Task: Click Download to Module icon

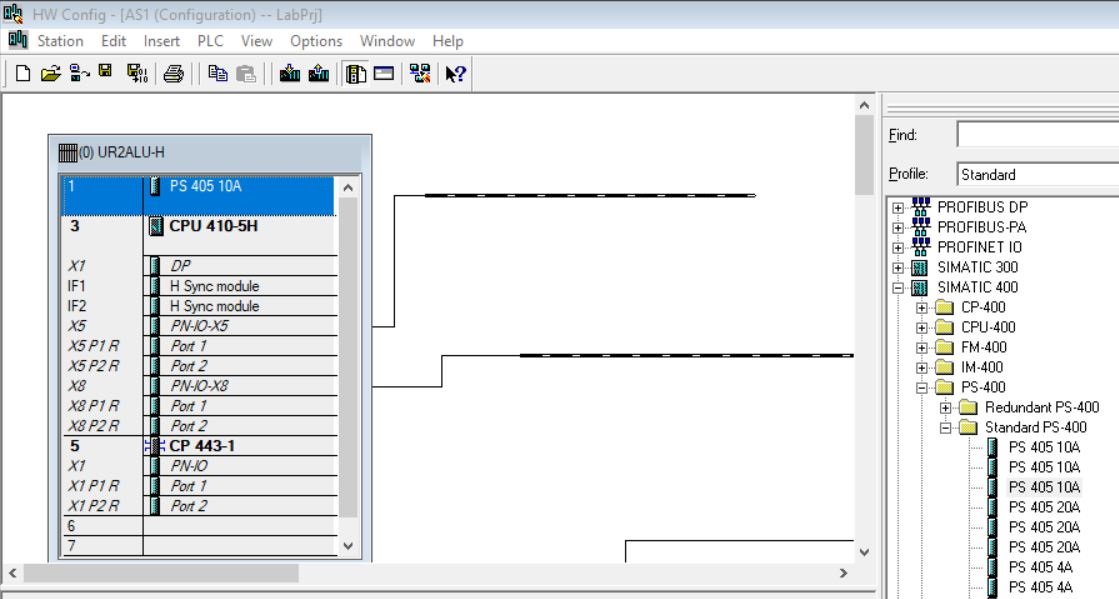Action: (x=290, y=74)
